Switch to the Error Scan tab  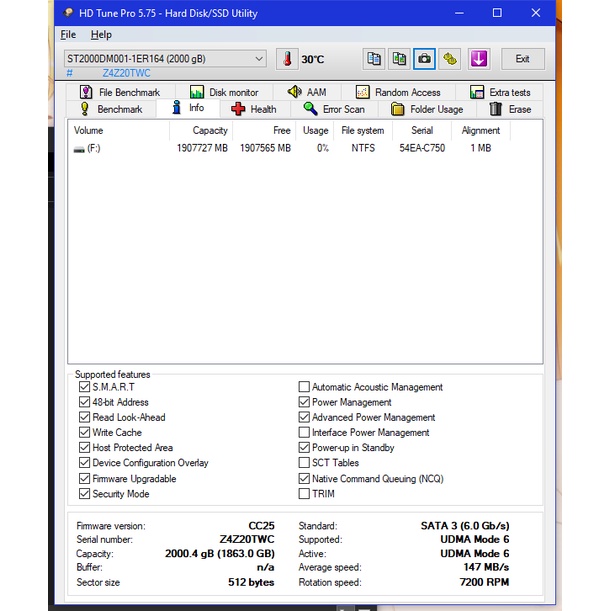[x=334, y=109]
